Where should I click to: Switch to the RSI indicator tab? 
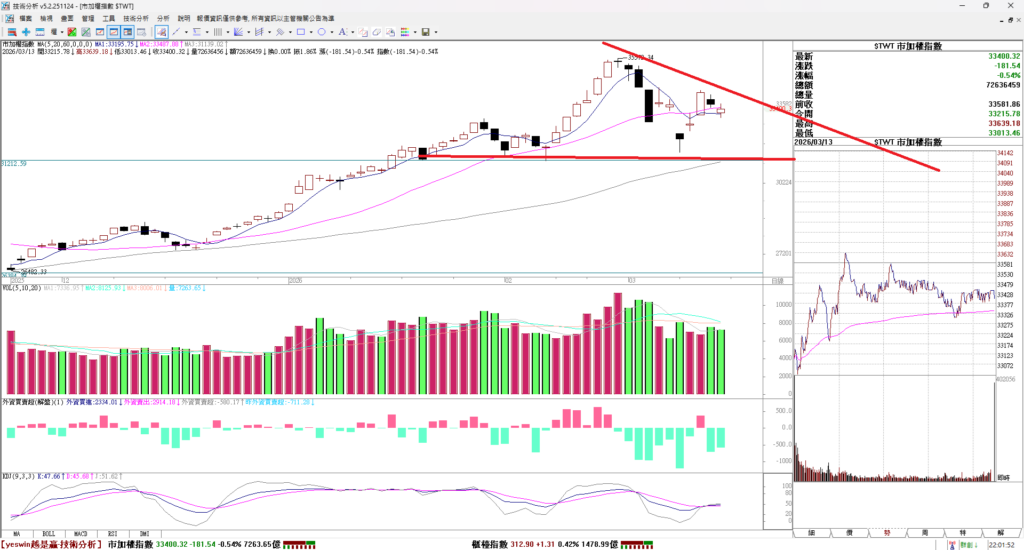(x=113, y=534)
